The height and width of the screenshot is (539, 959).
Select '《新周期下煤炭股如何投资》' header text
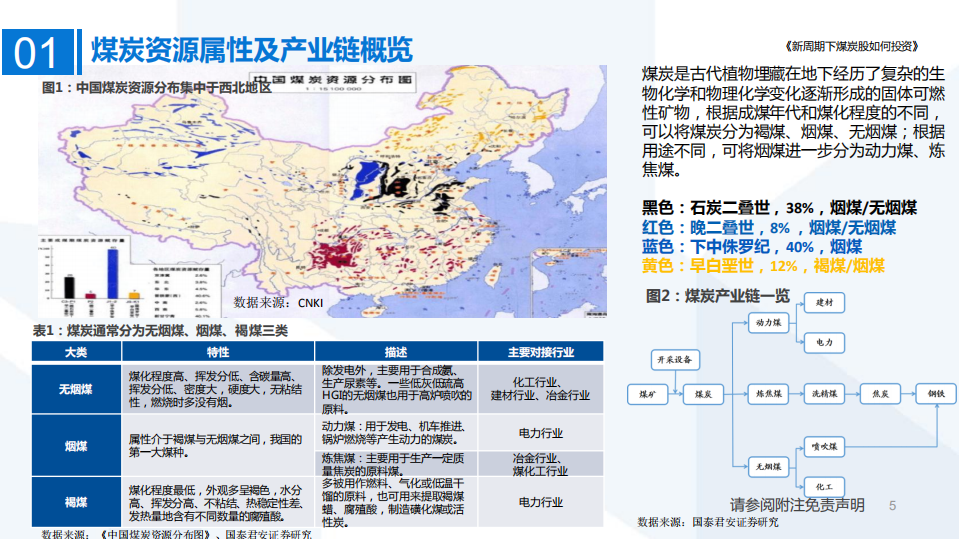coord(852,46)
